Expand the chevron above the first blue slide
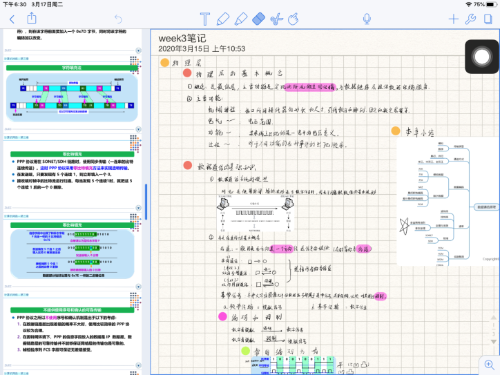Viewport: 500px width, 375px height. (138, 50)
